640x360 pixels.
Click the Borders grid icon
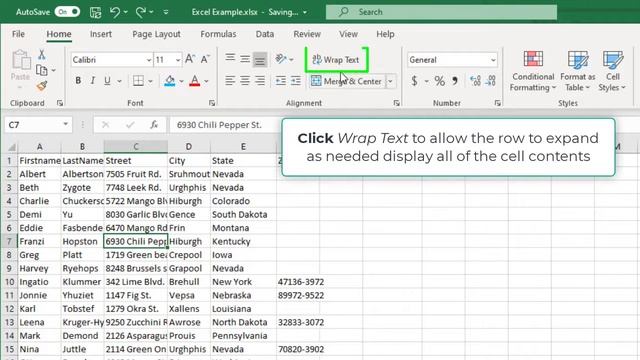tap(138, 81)
